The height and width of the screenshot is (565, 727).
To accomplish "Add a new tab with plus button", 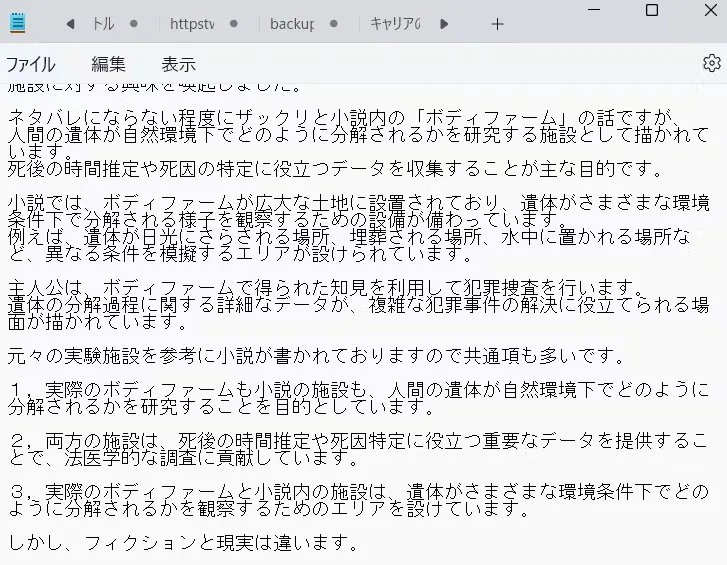I will (497, 24).
